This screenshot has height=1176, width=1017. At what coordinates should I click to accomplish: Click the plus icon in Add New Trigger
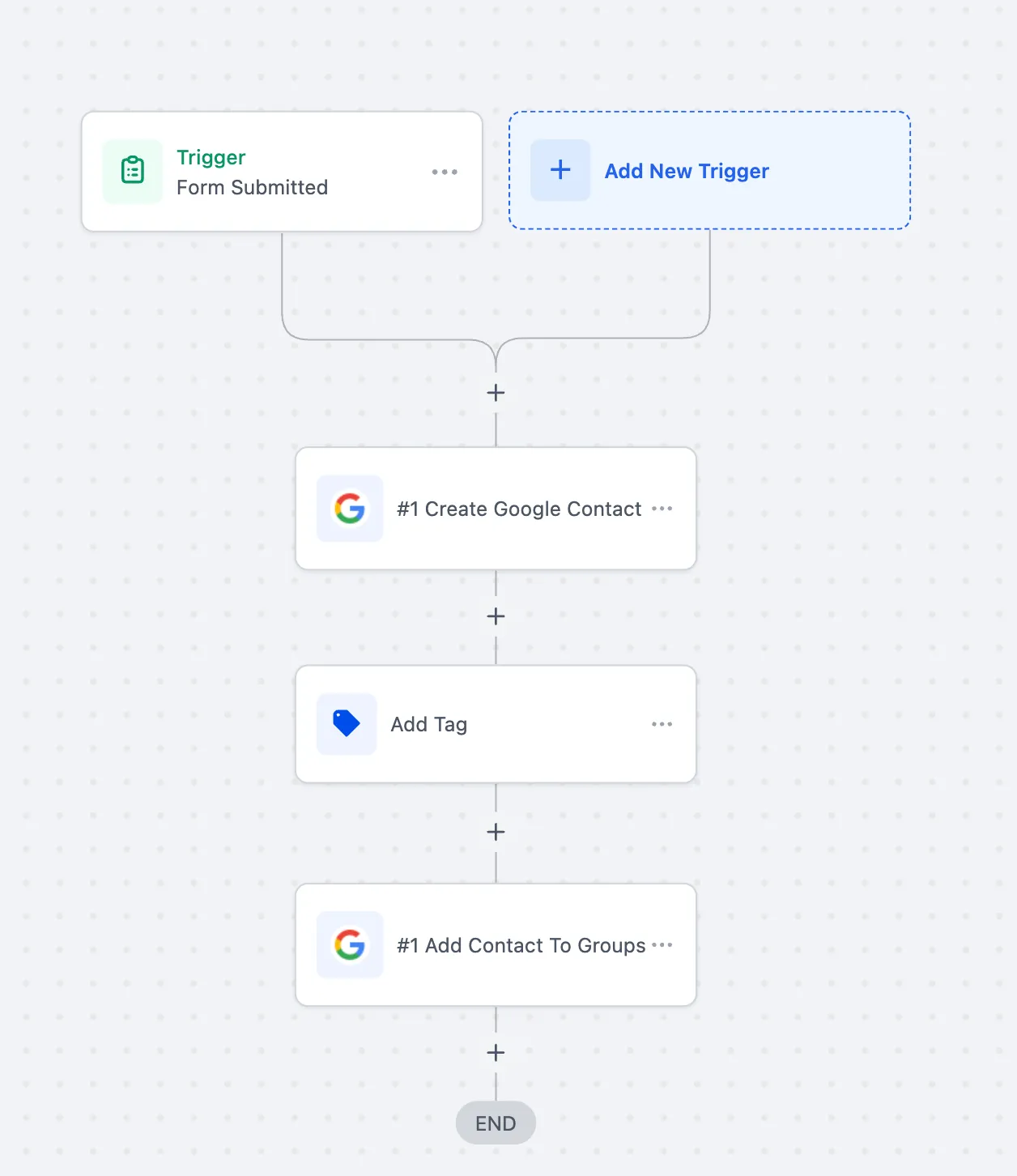[560, 170]
